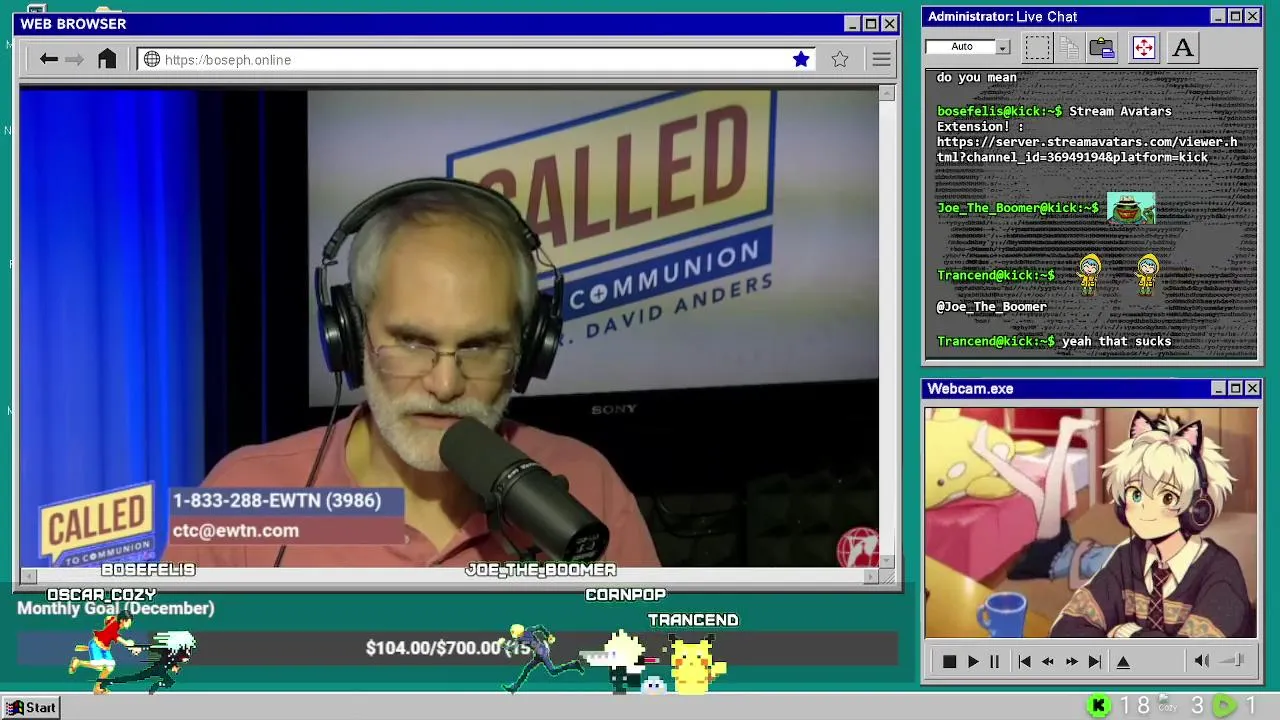This screenshot has height=720, width=1280.
Task: Fast forward the Webcam.exe player
Action: pos(1071,661)
